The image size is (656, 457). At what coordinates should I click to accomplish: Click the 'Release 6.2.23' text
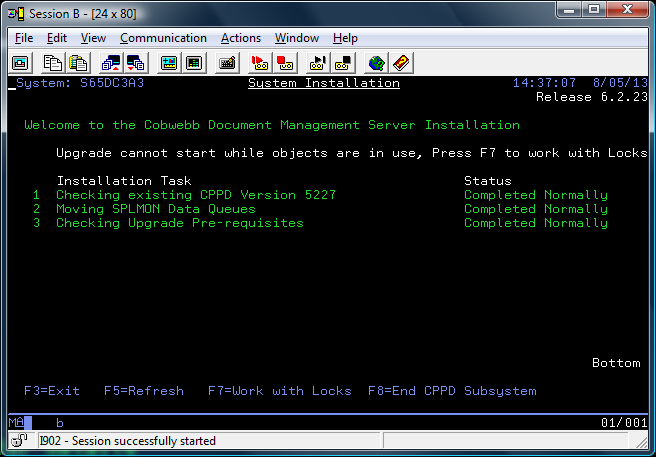point(592,97)
